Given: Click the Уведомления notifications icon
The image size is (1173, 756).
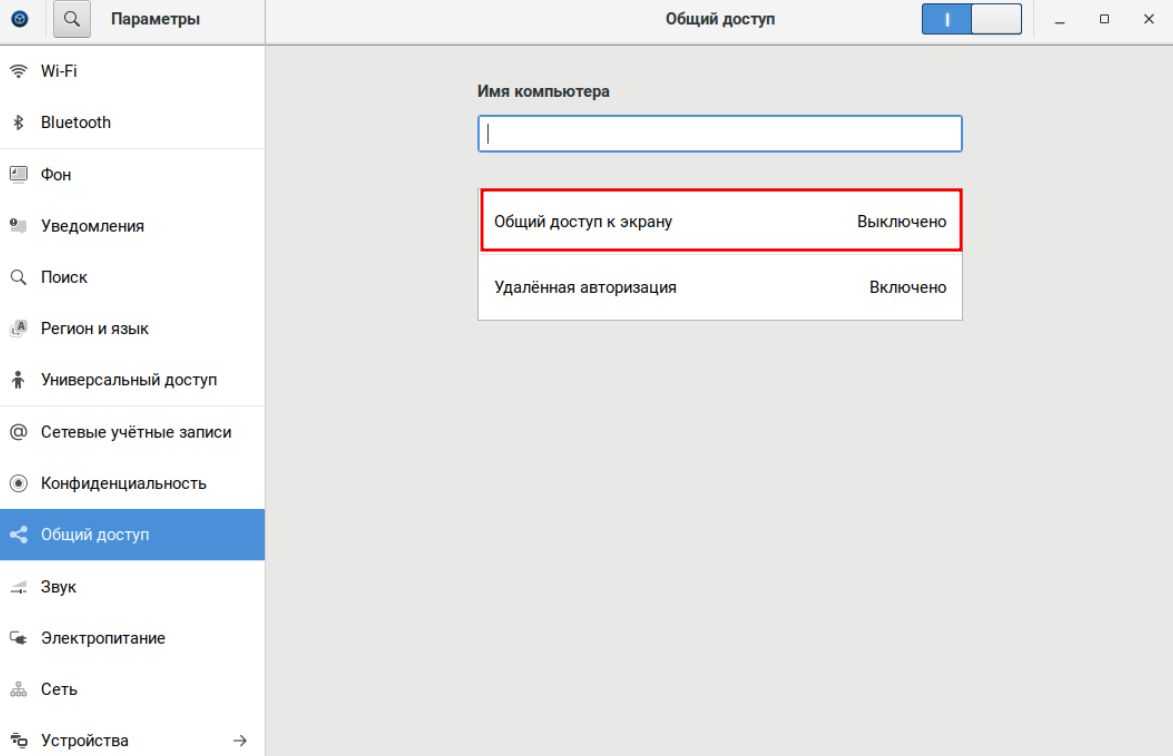Looking at the screenshot, I should point(18,226).
